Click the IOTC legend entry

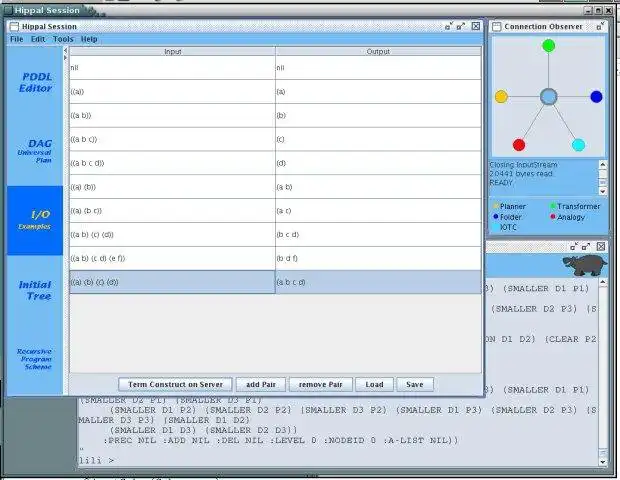point(505,227)
